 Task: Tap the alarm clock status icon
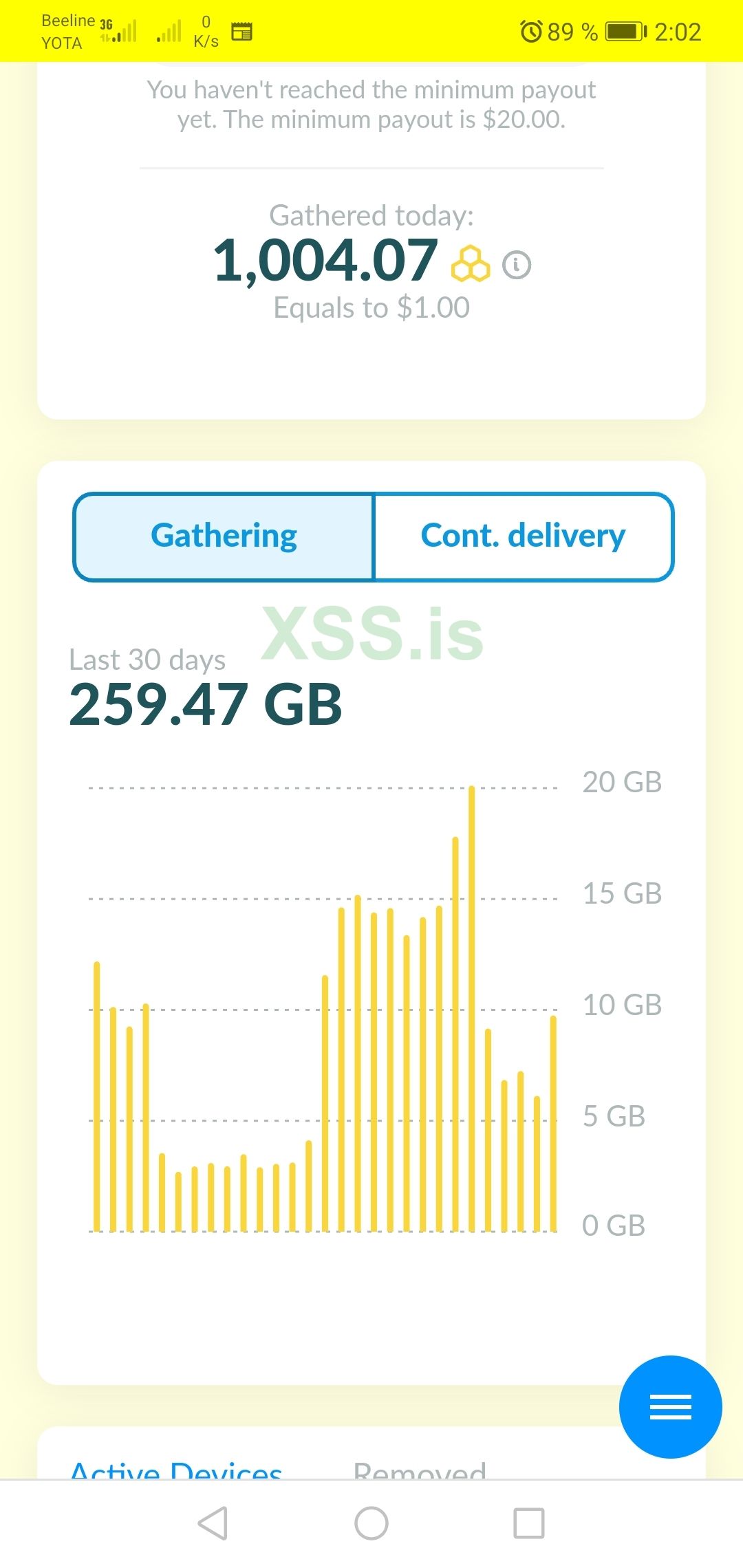531,32
